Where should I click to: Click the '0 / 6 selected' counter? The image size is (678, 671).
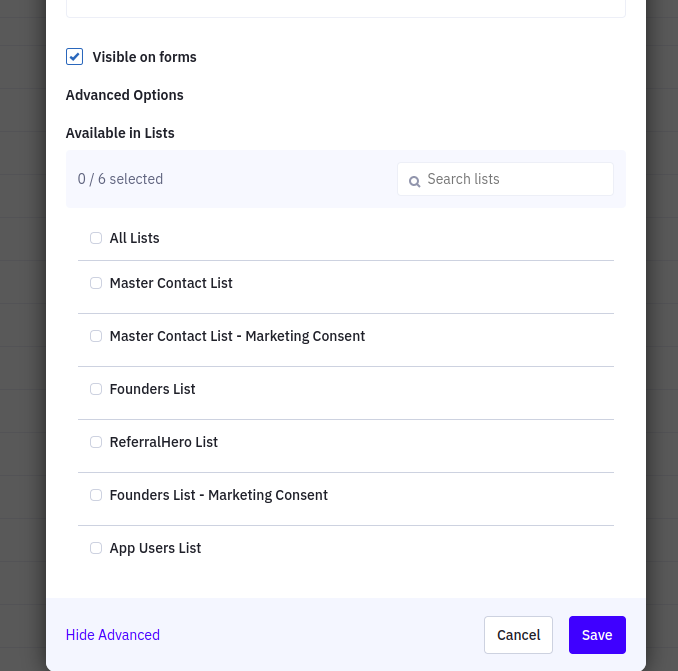[x=120, y=179]
